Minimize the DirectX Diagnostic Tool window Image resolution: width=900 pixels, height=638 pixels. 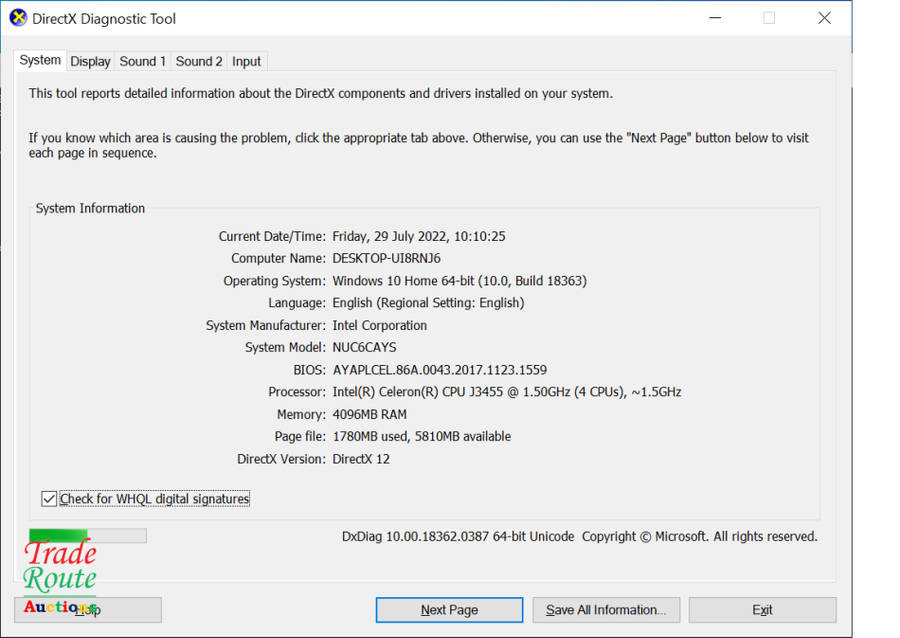click(x=714, y=18)
